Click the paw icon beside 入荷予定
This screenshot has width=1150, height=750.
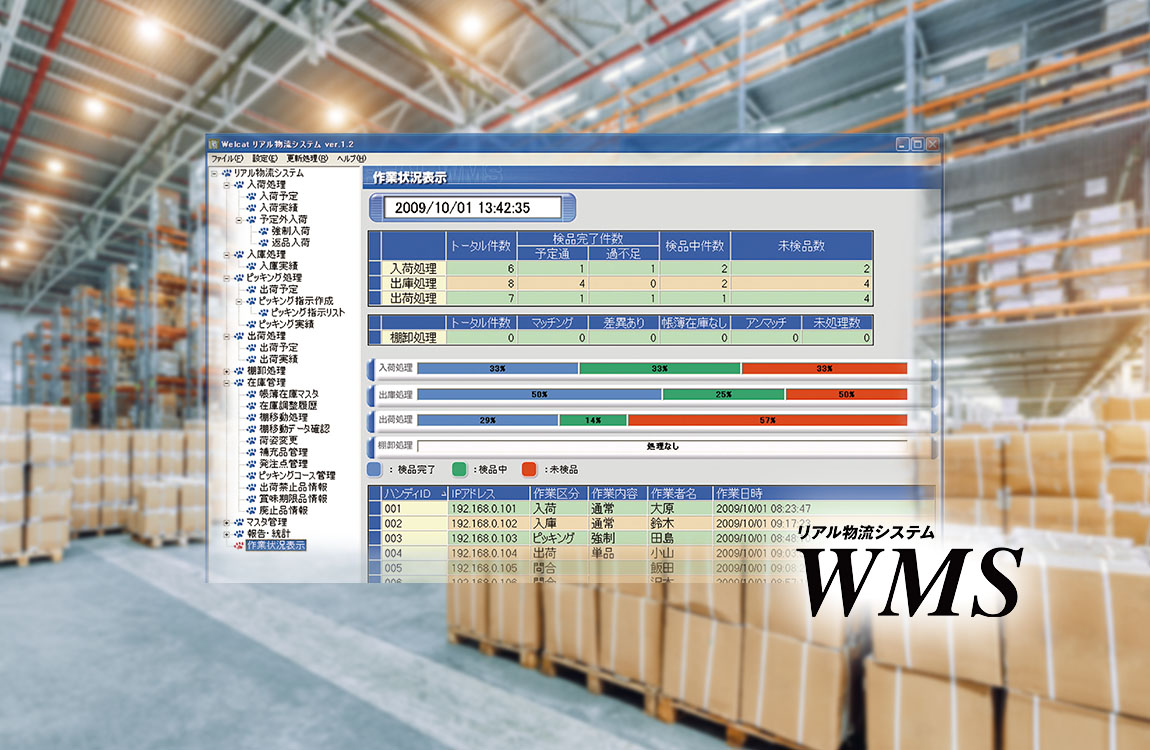tap(252, 196)
